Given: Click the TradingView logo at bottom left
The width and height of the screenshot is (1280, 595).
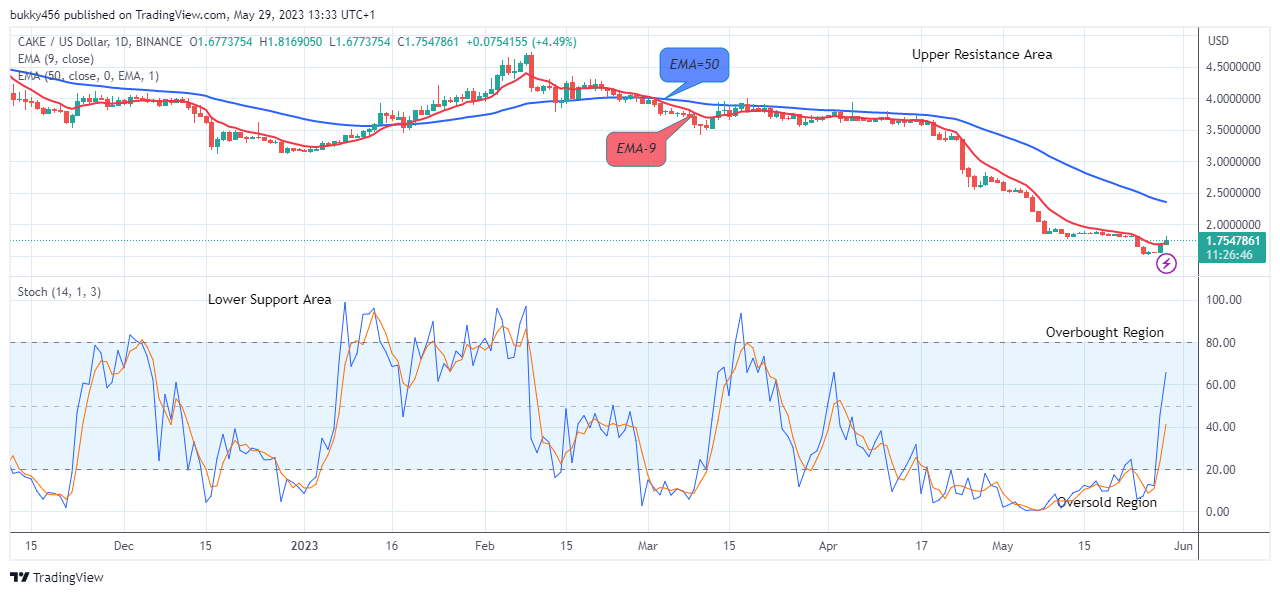Looking at the screenshot, I should coord(56,577).
